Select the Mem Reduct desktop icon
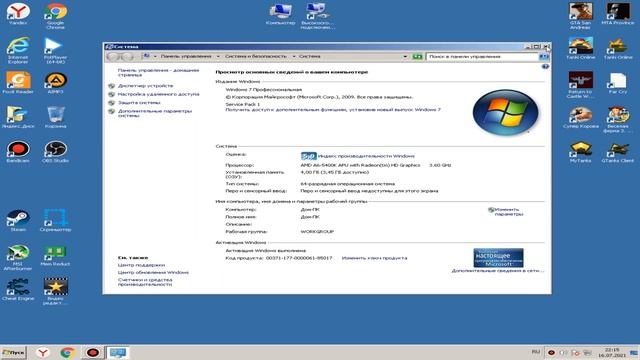The height and width of the screenshot is (360, 640). pos(56,255)
